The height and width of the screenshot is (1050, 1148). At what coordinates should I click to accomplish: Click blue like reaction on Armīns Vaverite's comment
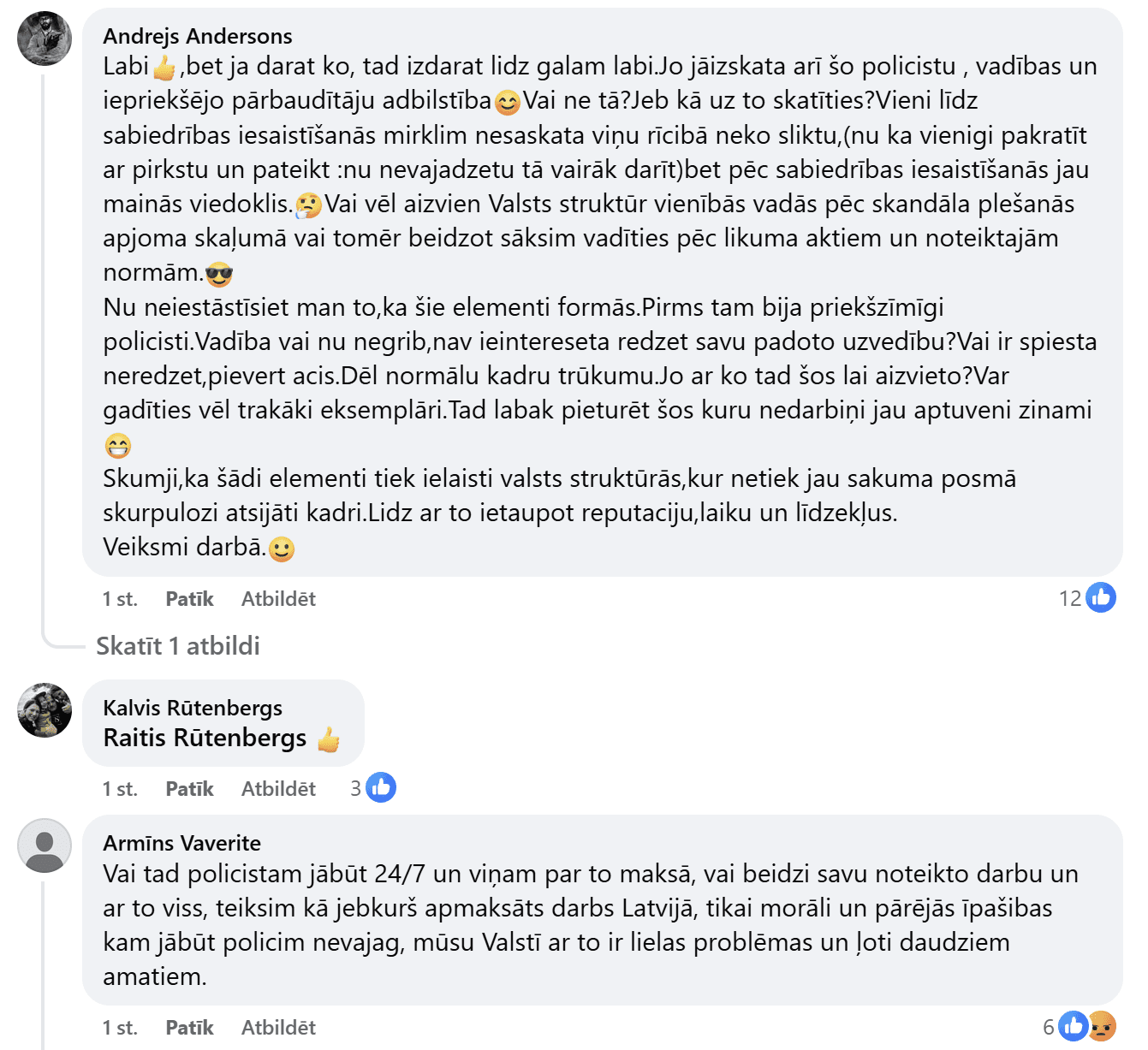click(x=1072, y=1025)
